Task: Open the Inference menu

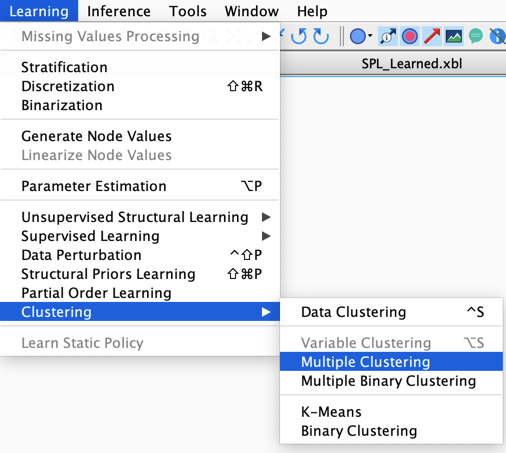Action: coord(119,11)
